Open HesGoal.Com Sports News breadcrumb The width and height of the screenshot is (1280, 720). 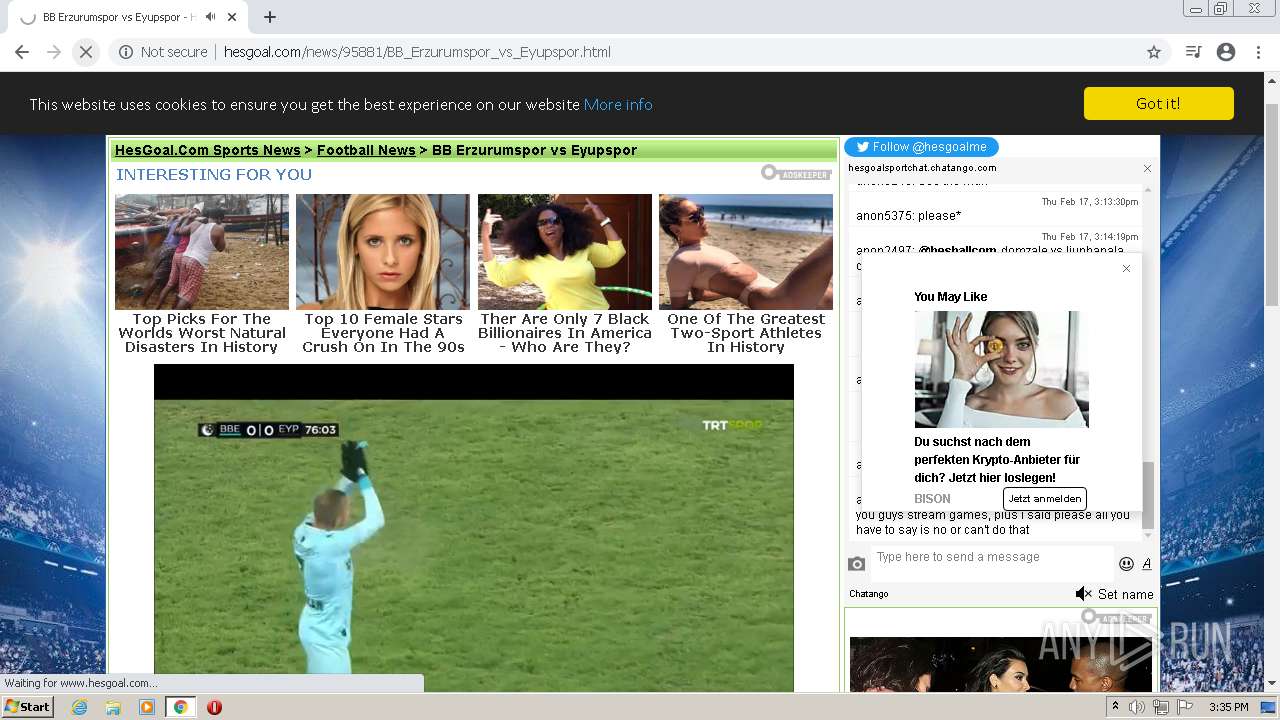[x=207, y=150]
